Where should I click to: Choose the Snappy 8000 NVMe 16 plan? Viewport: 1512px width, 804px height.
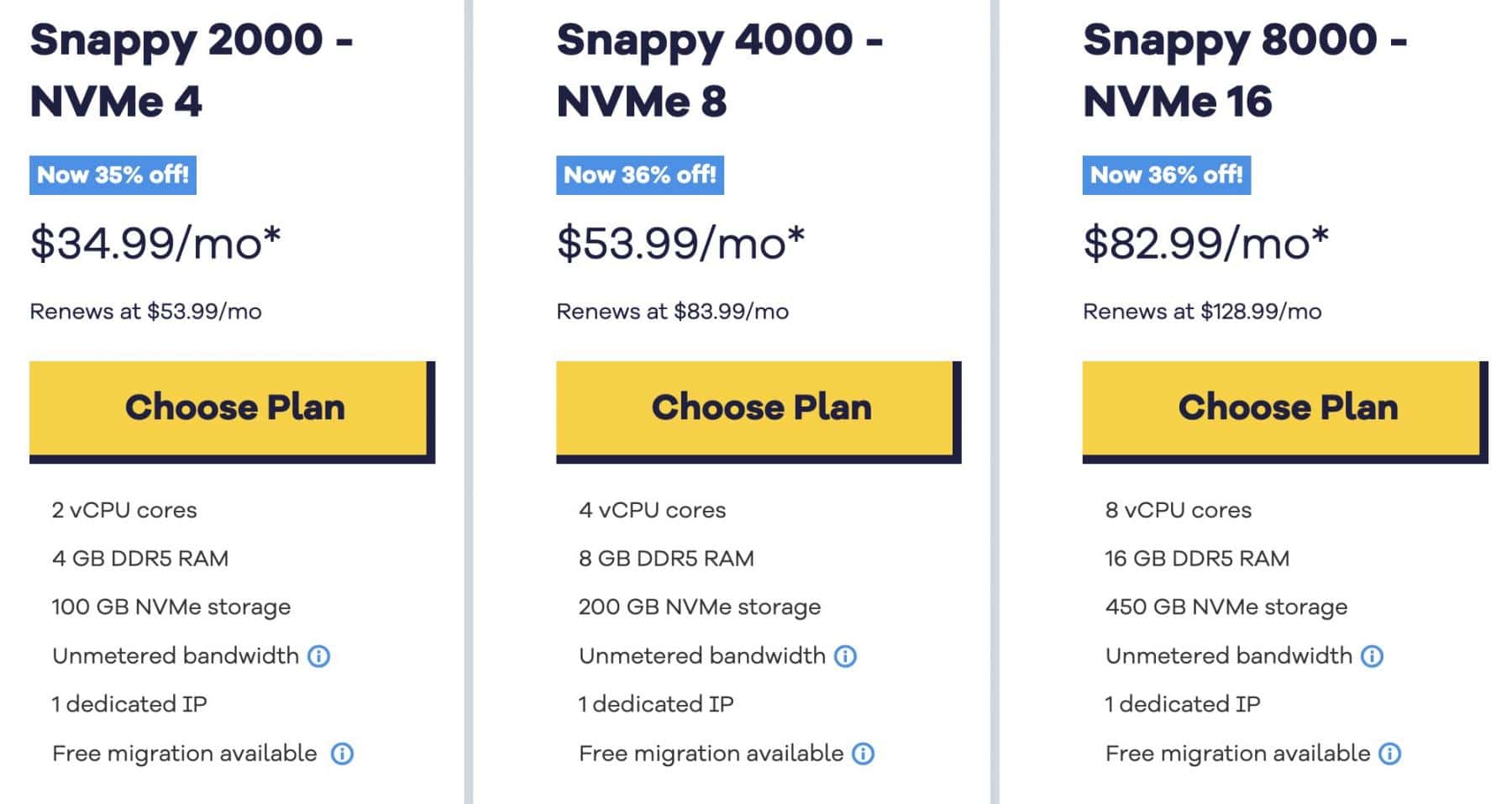pos(1285,410)
